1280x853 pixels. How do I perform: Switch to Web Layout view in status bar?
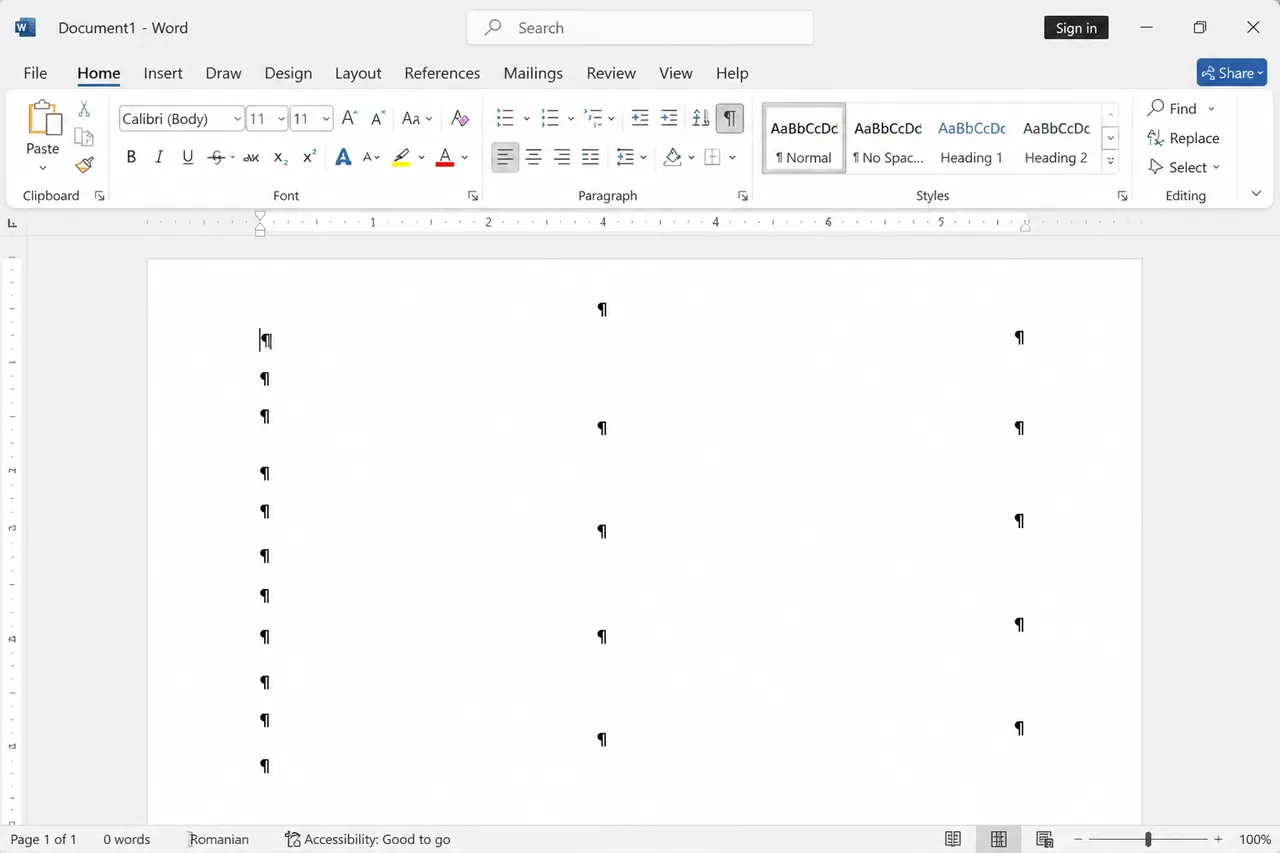point(1044,839)
